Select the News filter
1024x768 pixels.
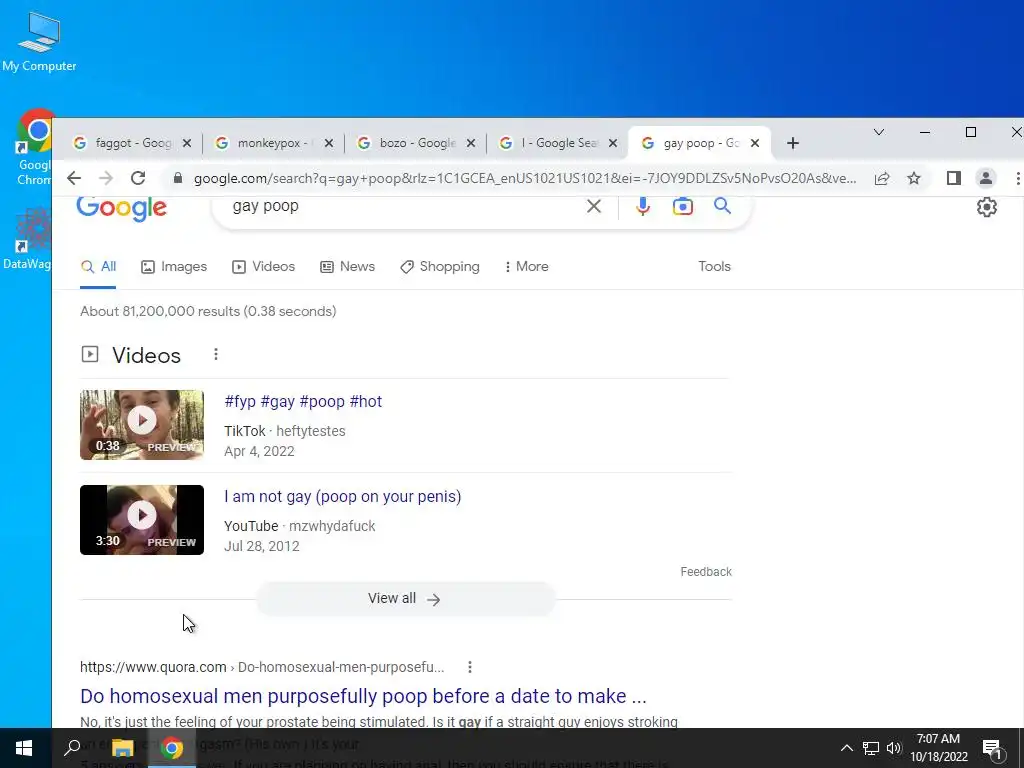point(347,266)
